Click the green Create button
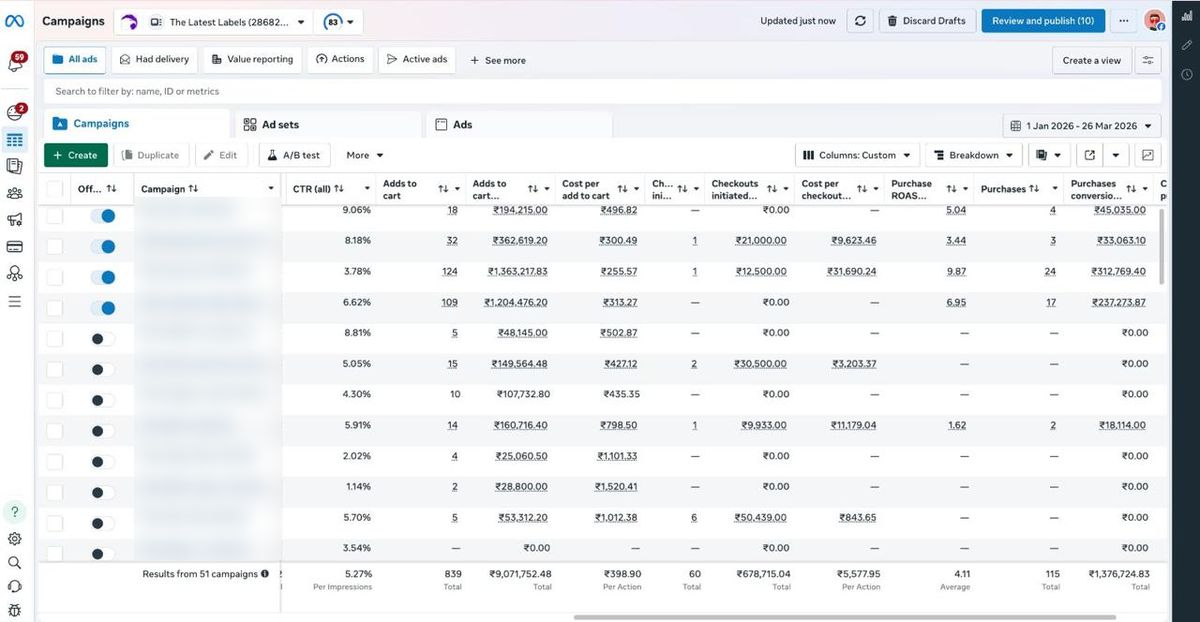This screenshot has height=622, width=1200. click(x=76, y=155)
